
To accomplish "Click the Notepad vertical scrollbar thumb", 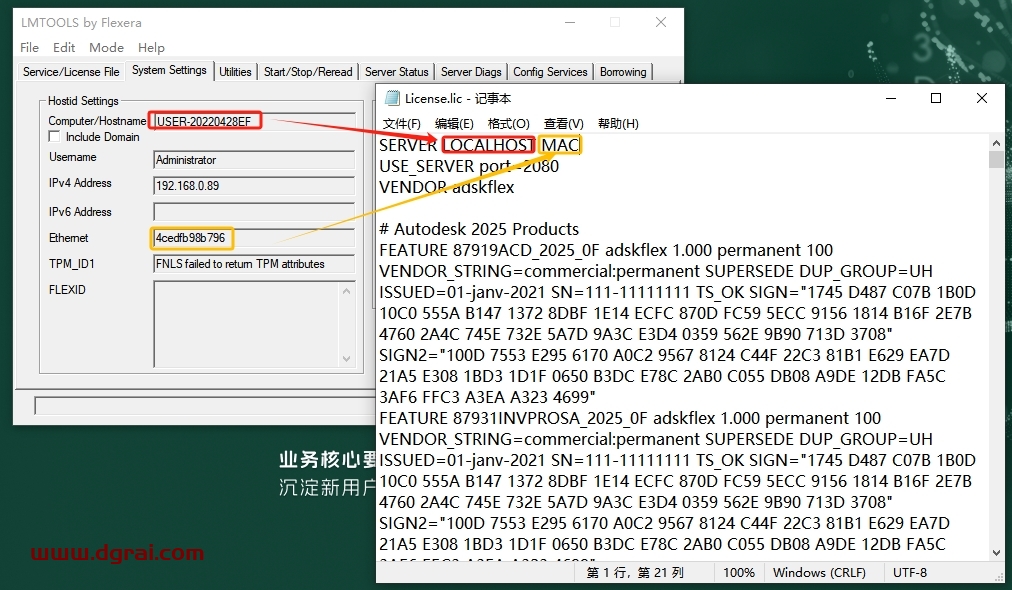I will 996,159.
